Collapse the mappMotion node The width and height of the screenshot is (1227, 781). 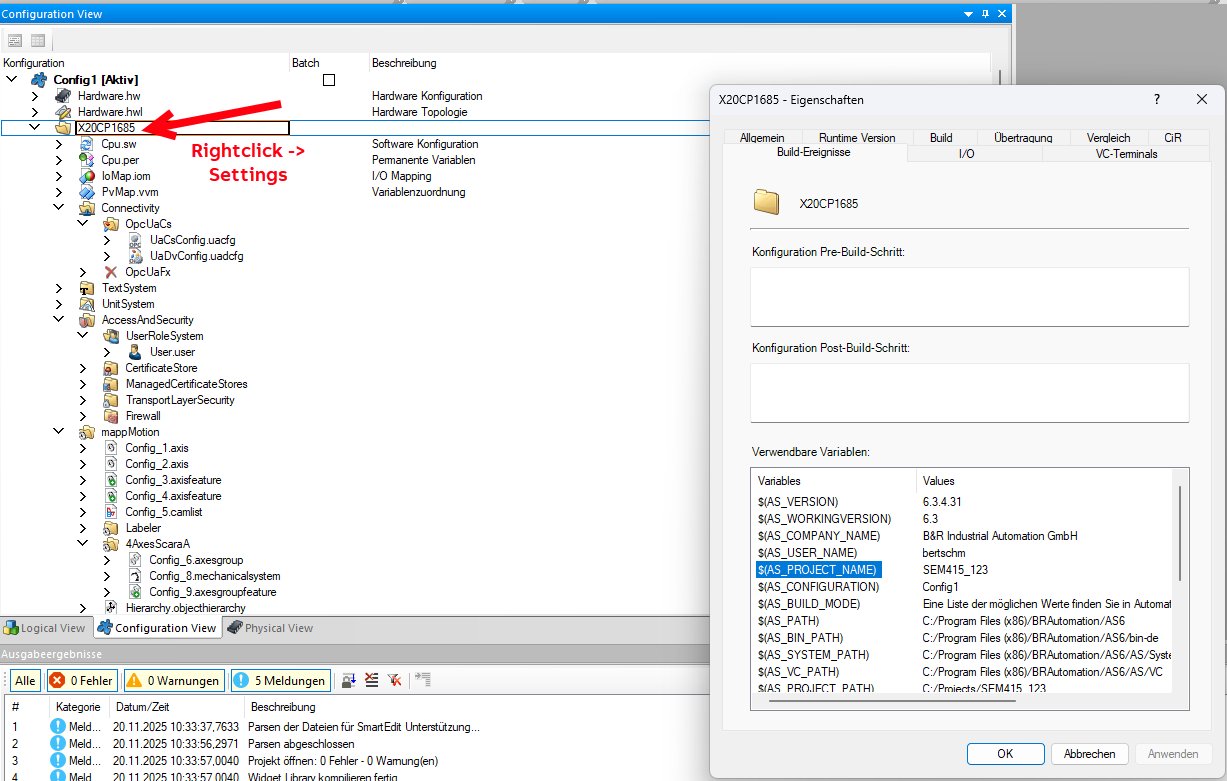point(59,432)
